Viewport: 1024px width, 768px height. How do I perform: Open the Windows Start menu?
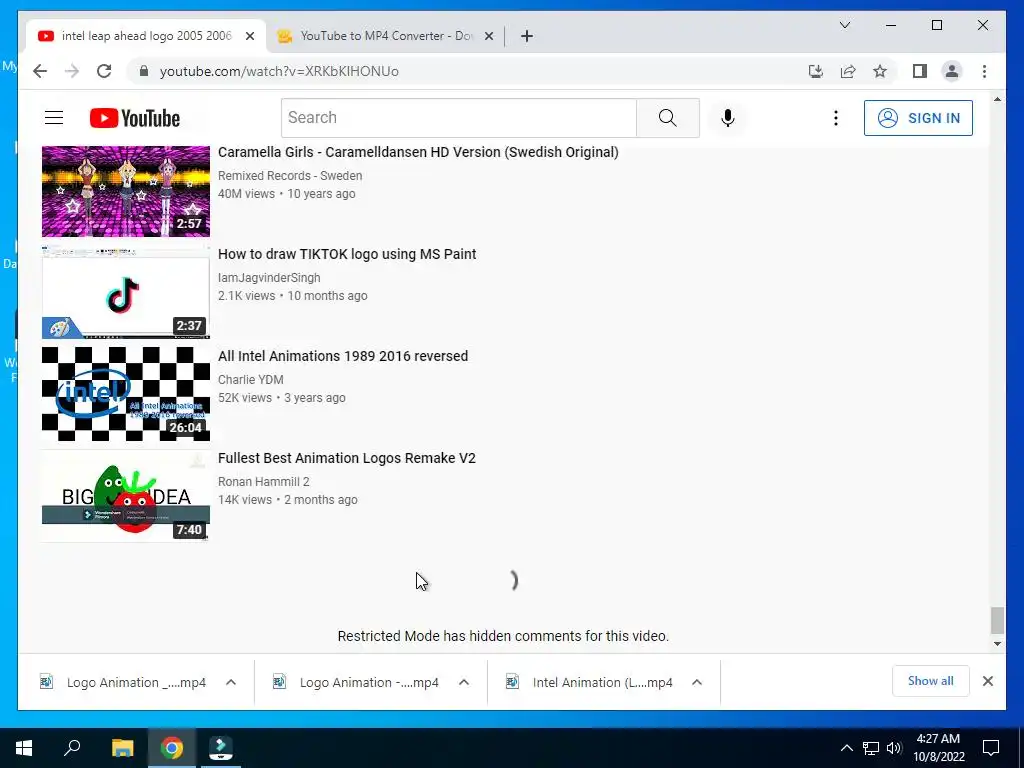point(24,748)
